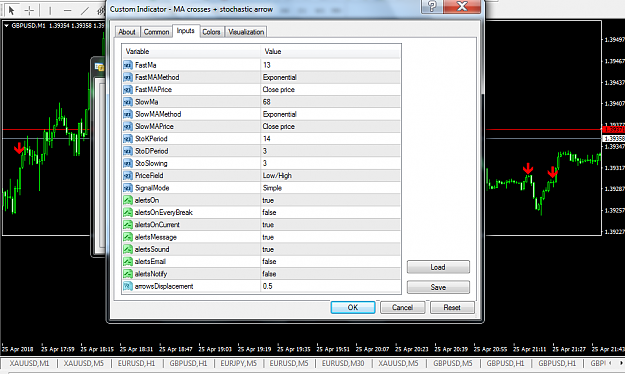Click the FastMAPrice variable icon
This screenshot has width=625, height=374.
[128, 90]
